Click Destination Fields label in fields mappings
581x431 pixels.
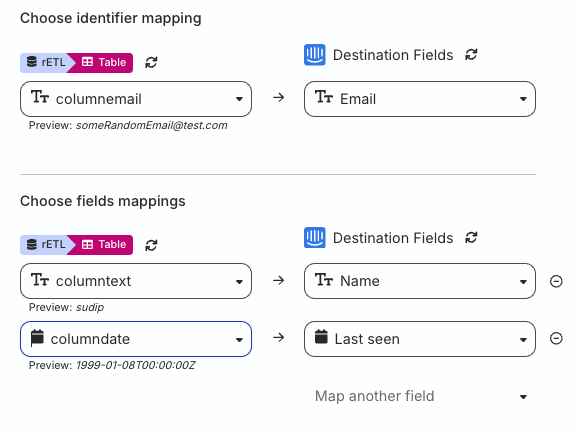coord(393,238)
